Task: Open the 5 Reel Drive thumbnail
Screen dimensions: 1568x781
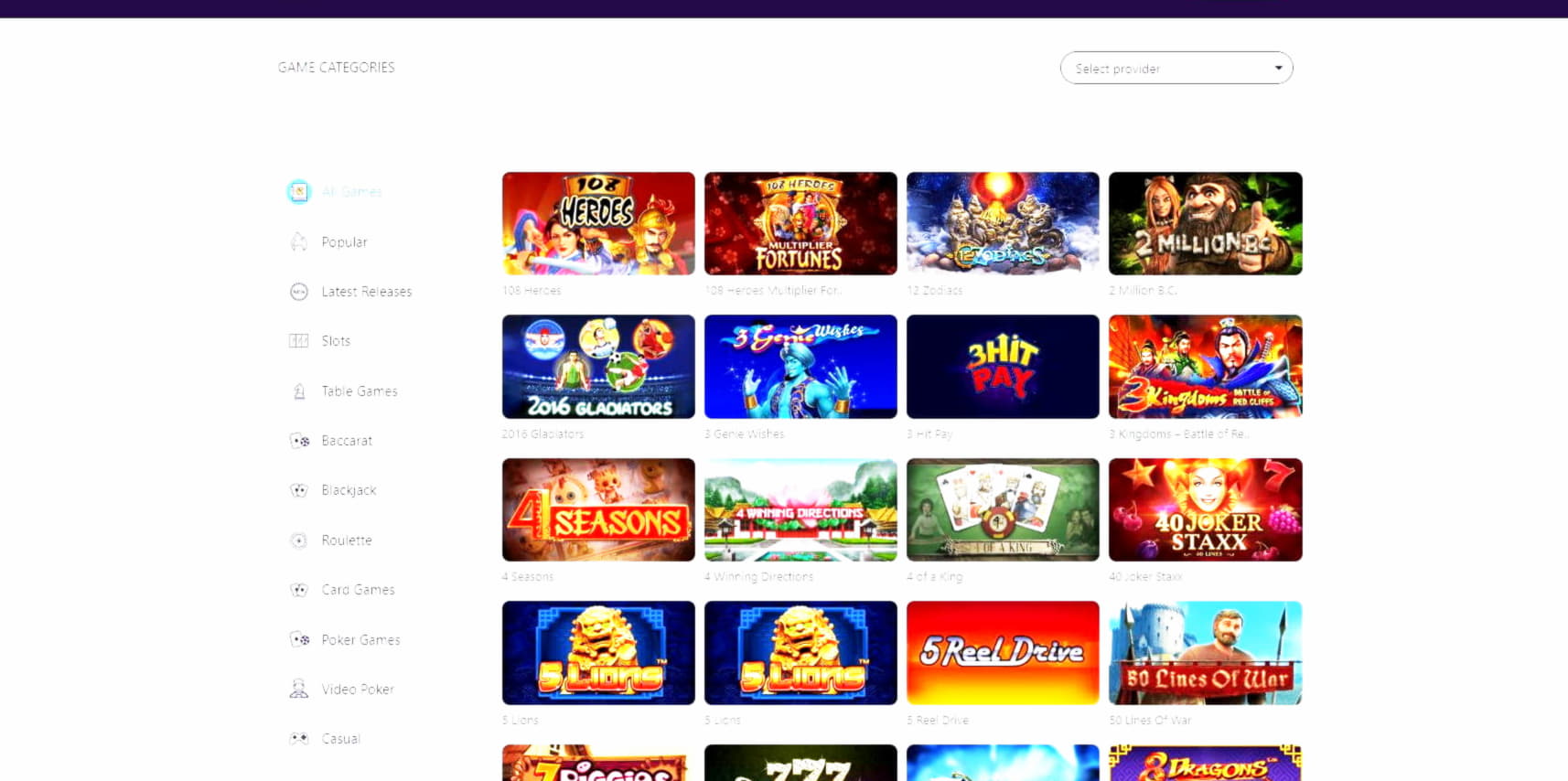Action: coord(1003,653)
